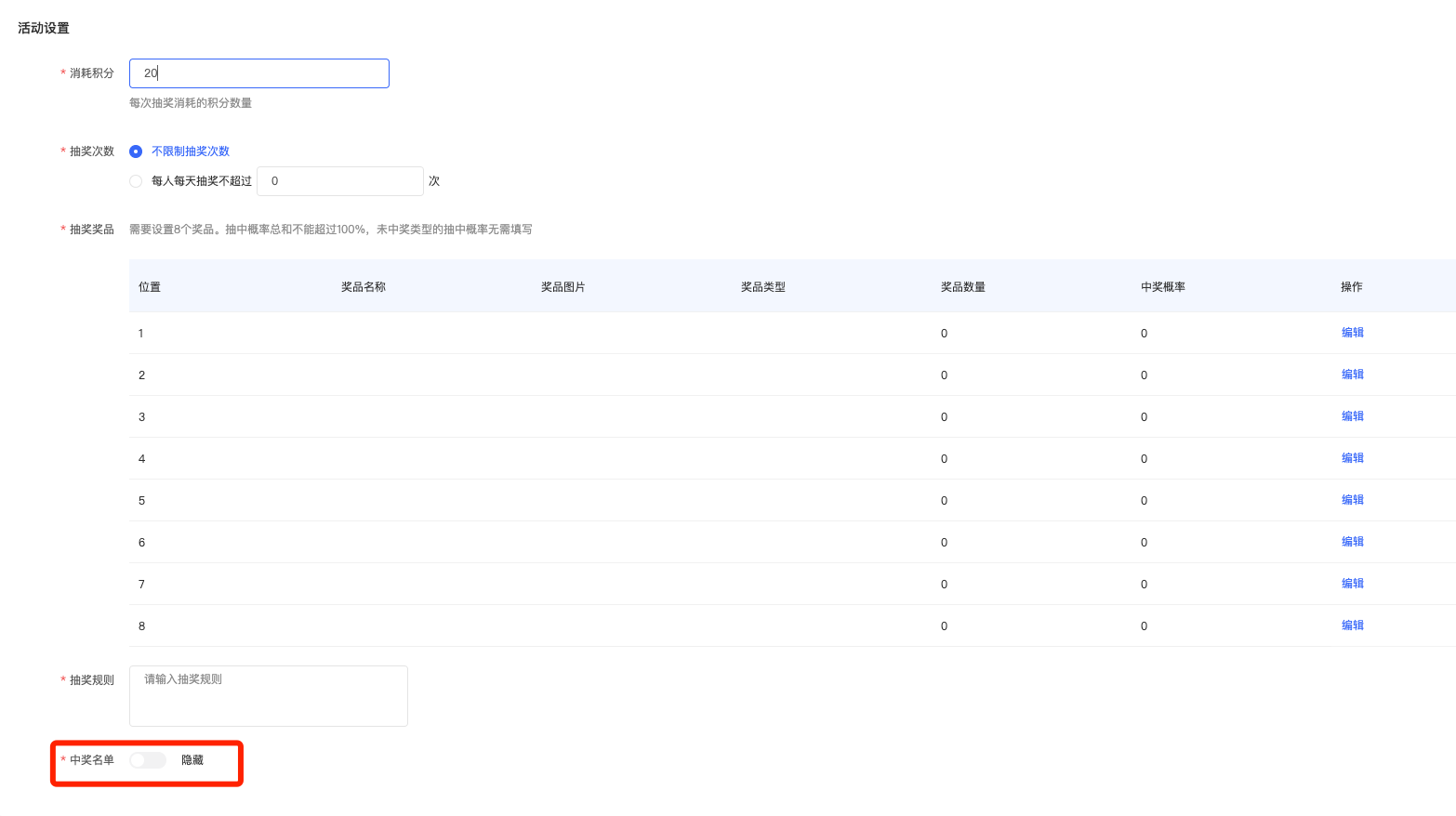Click the 中奖概率 column header
Viewport: 1456px width, 816px height.
[x=1162, y=287]
